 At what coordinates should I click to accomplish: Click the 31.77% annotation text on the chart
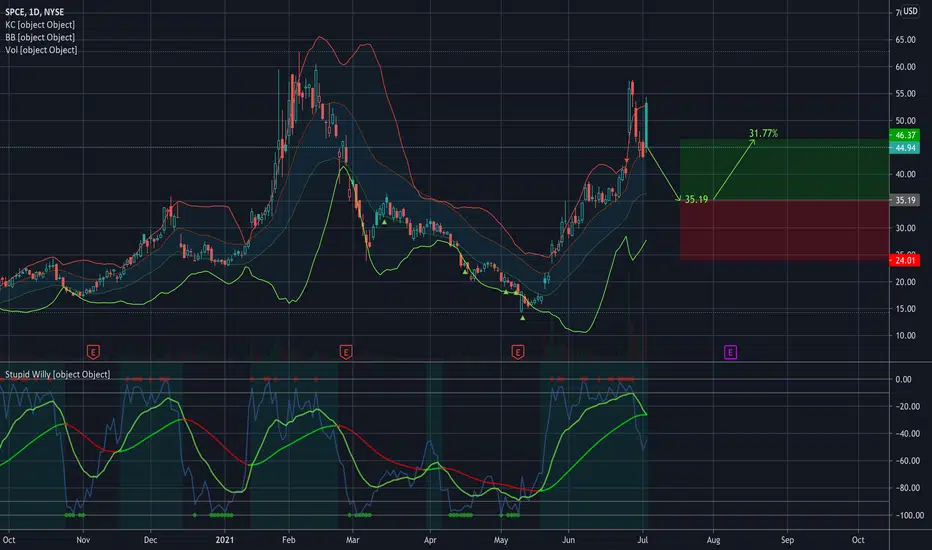point(763,133)
